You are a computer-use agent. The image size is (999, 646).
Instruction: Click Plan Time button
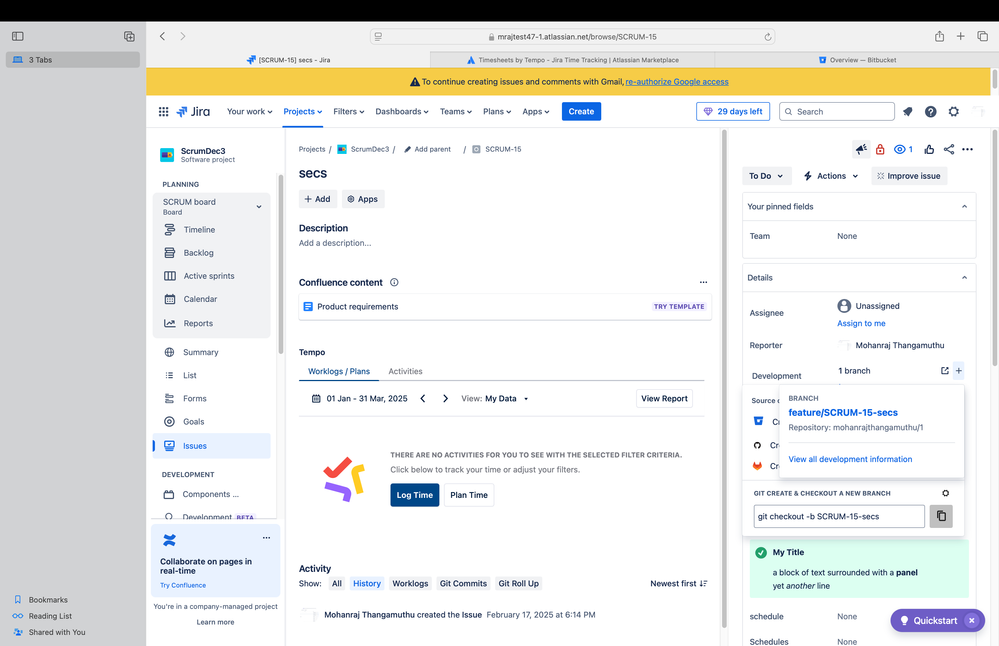(469, 495)
